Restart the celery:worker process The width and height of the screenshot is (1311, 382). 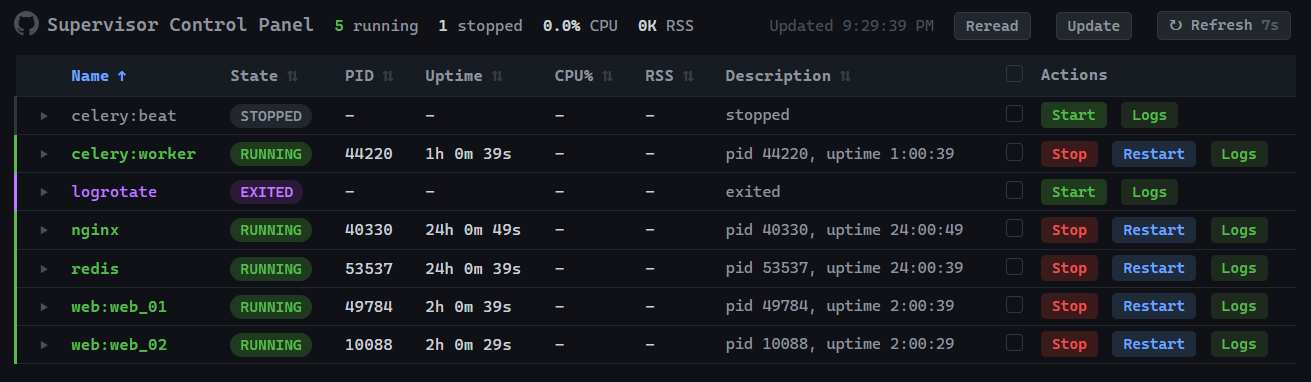1154,154
